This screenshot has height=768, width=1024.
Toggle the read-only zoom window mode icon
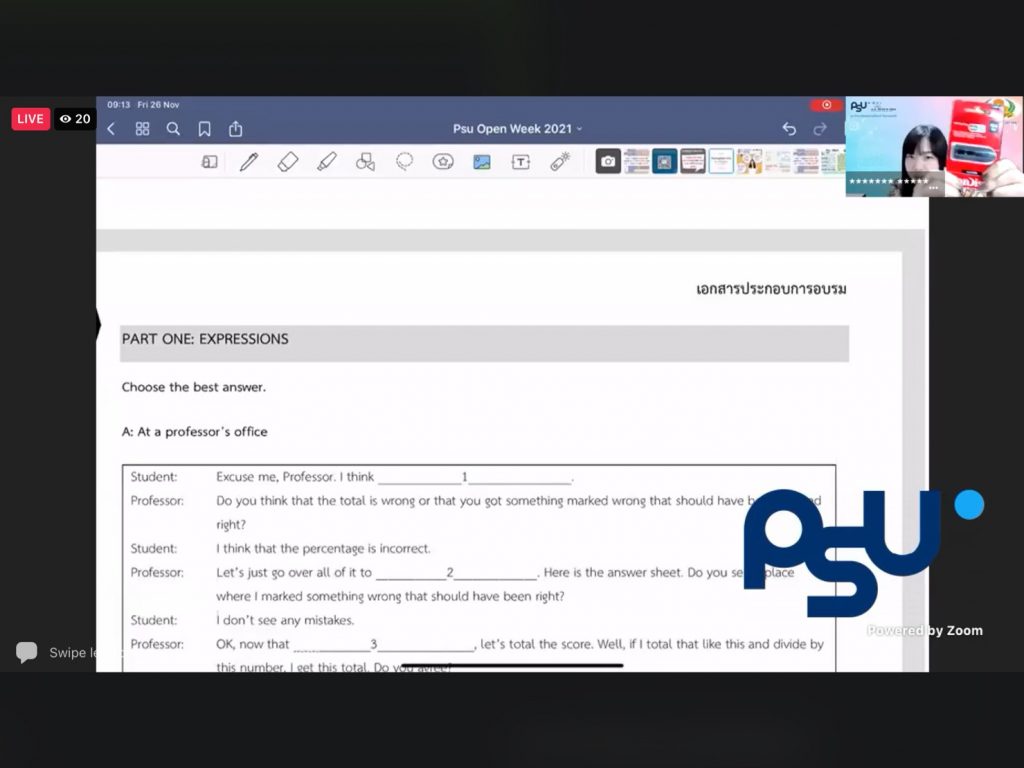click(209, 162)
